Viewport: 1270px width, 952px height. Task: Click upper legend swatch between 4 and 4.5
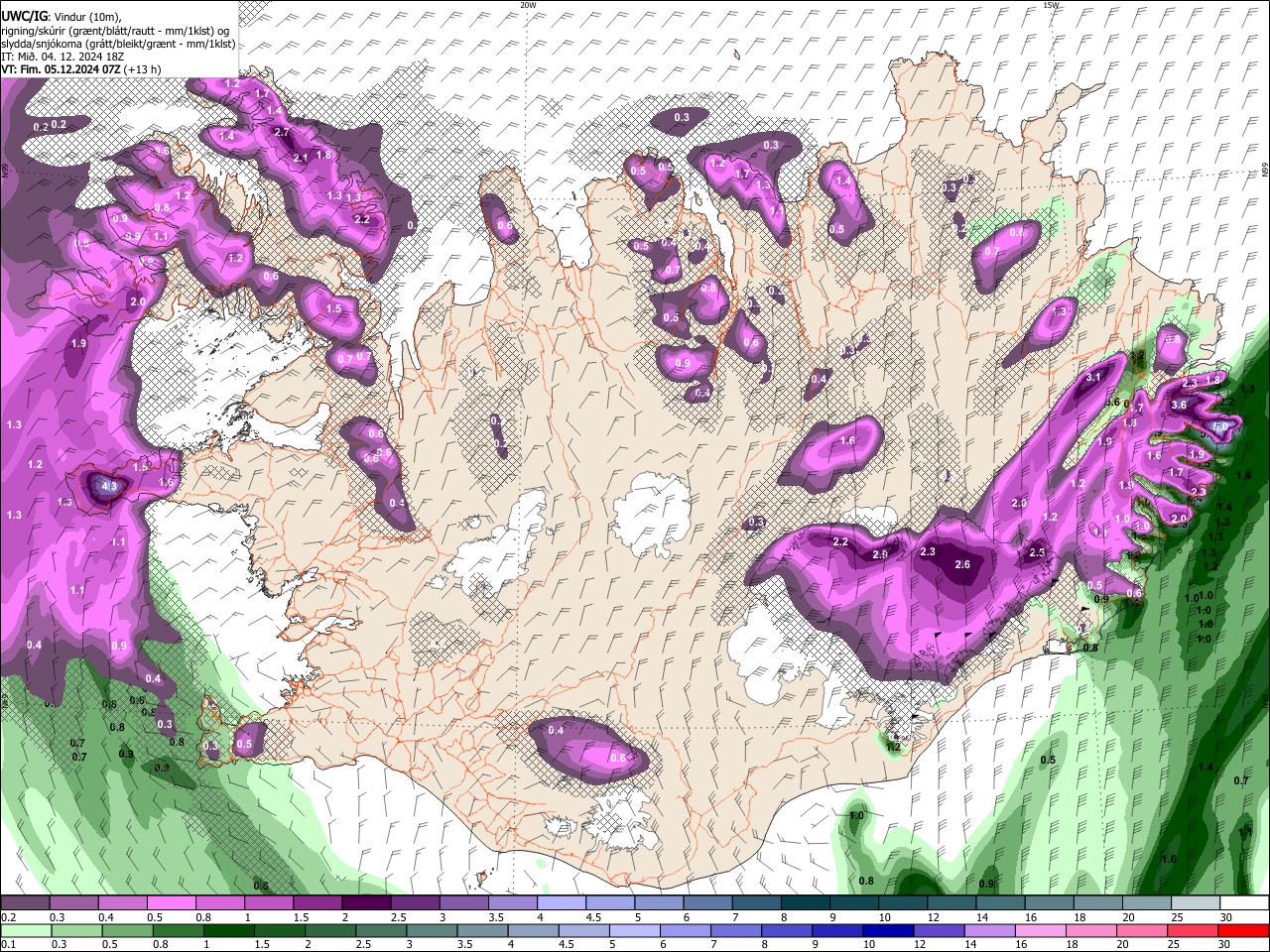(x=562, y=903)
